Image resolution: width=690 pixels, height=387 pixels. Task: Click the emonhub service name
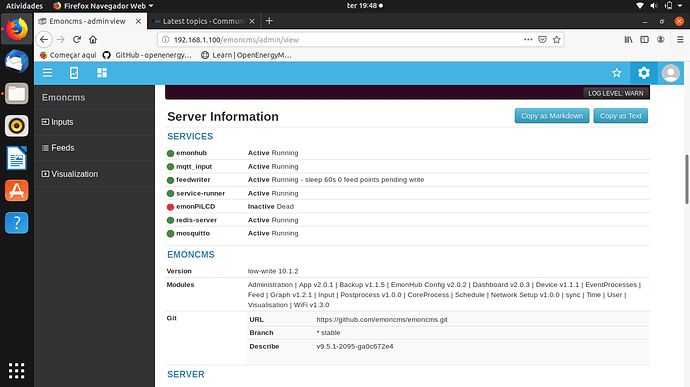191,153
